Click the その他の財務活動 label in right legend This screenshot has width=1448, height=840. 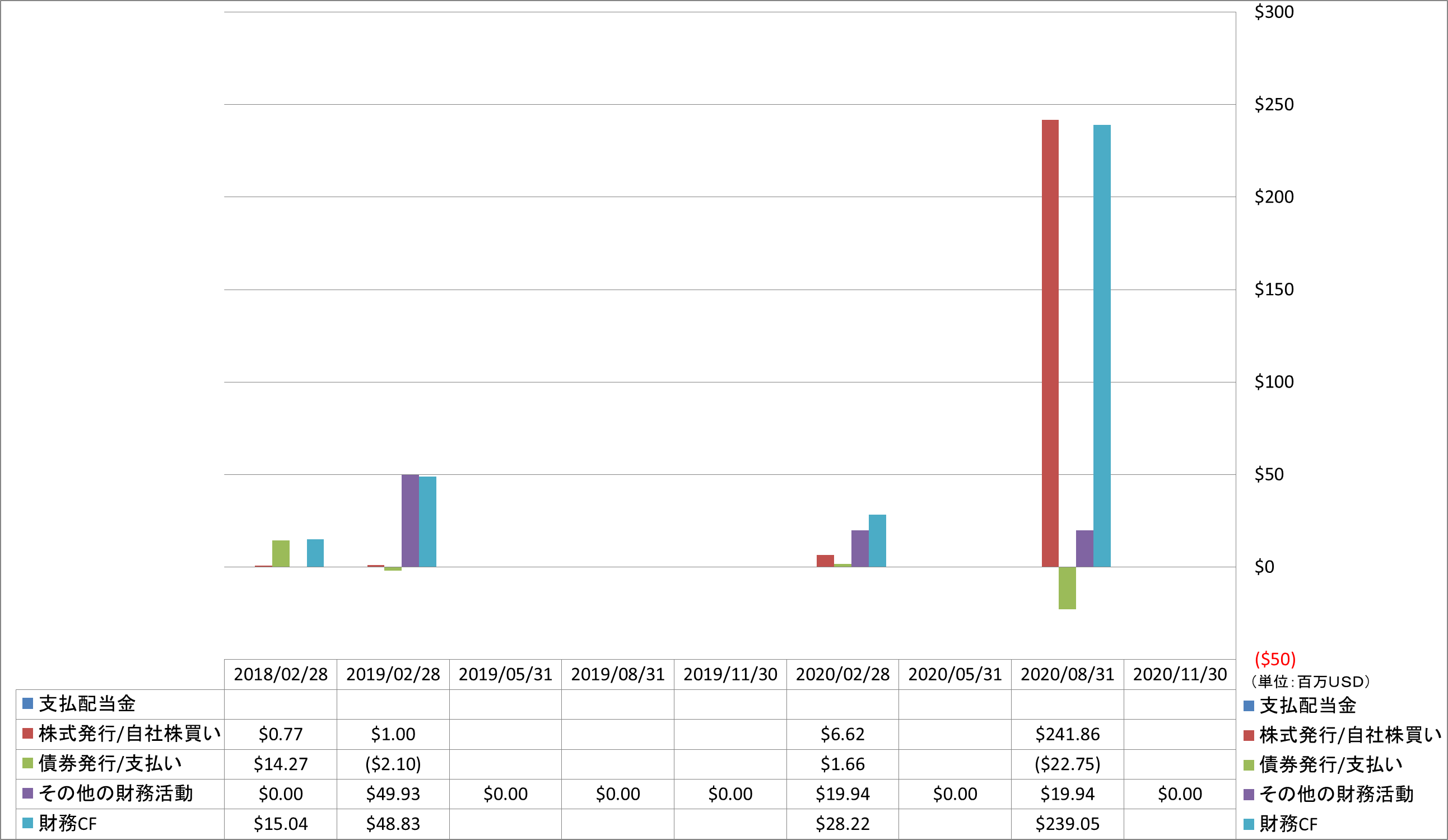[1337, 795]
